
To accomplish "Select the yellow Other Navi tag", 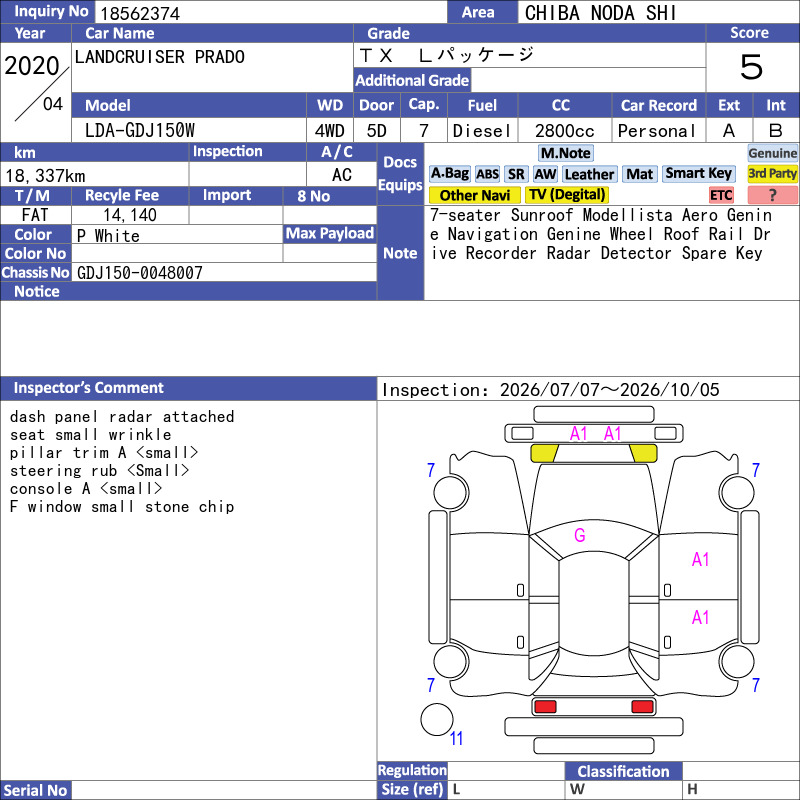I will pyautogui.click(x=474, y=195).
